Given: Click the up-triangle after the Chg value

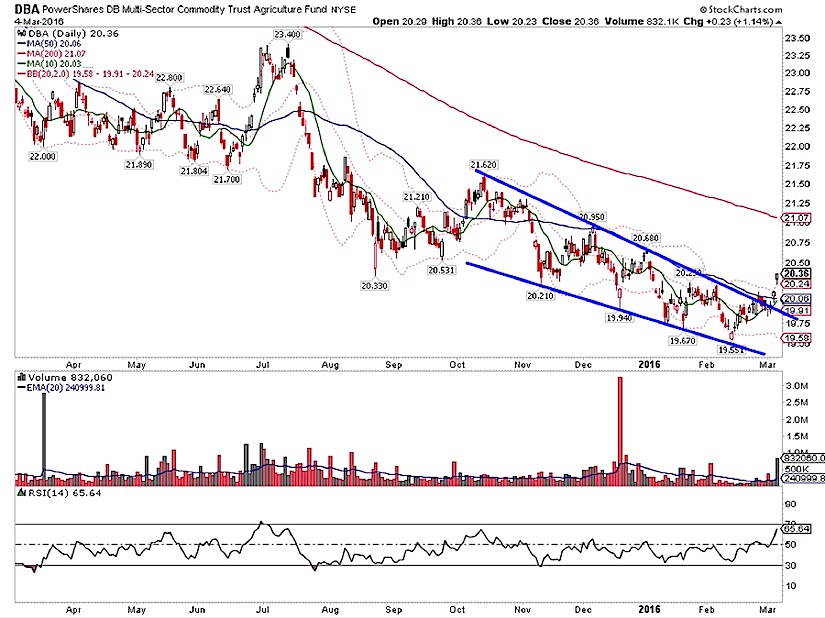Looking at the screenshot, I should pos(779,22).
